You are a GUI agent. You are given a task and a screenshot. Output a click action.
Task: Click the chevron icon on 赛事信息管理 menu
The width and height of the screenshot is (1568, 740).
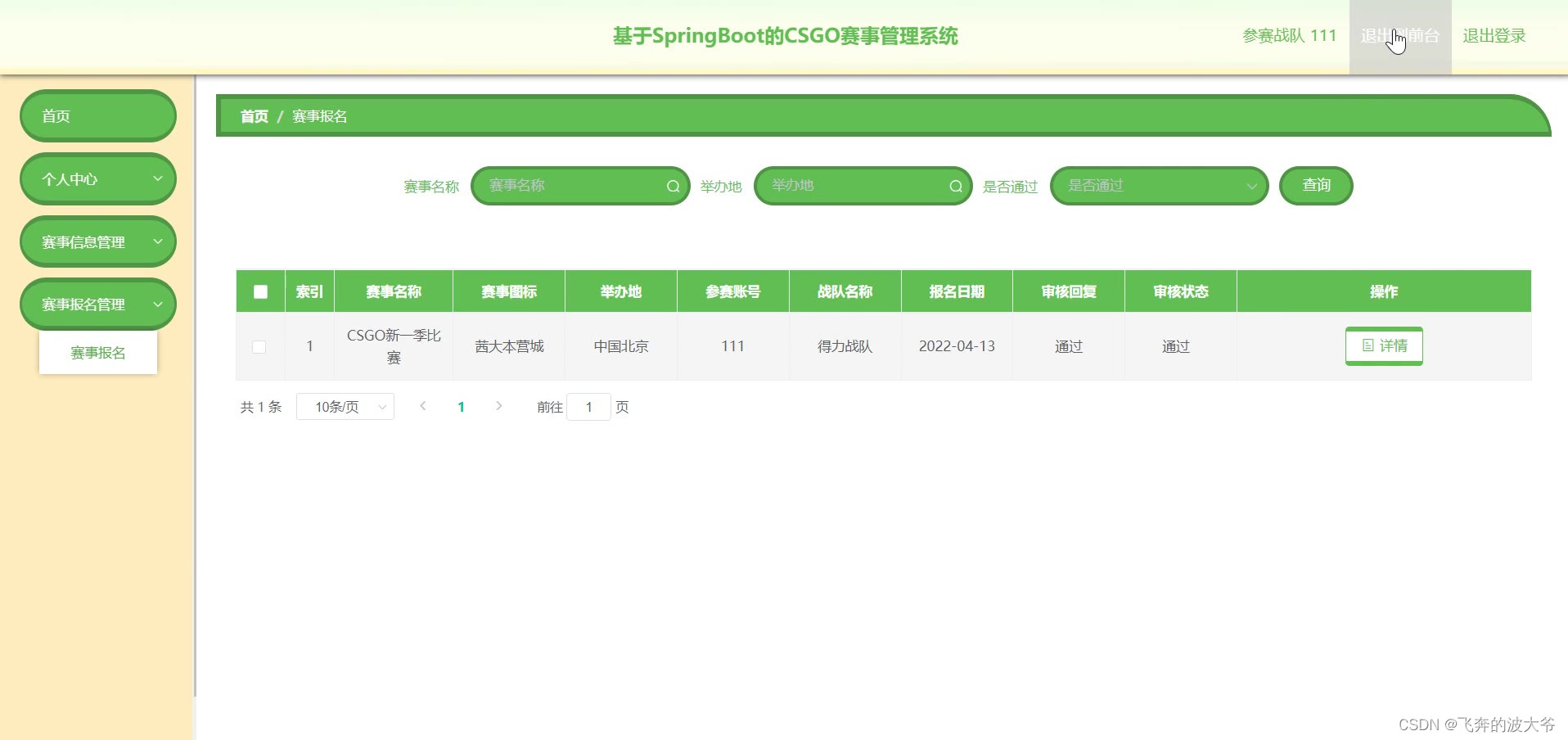pos(158,241)
